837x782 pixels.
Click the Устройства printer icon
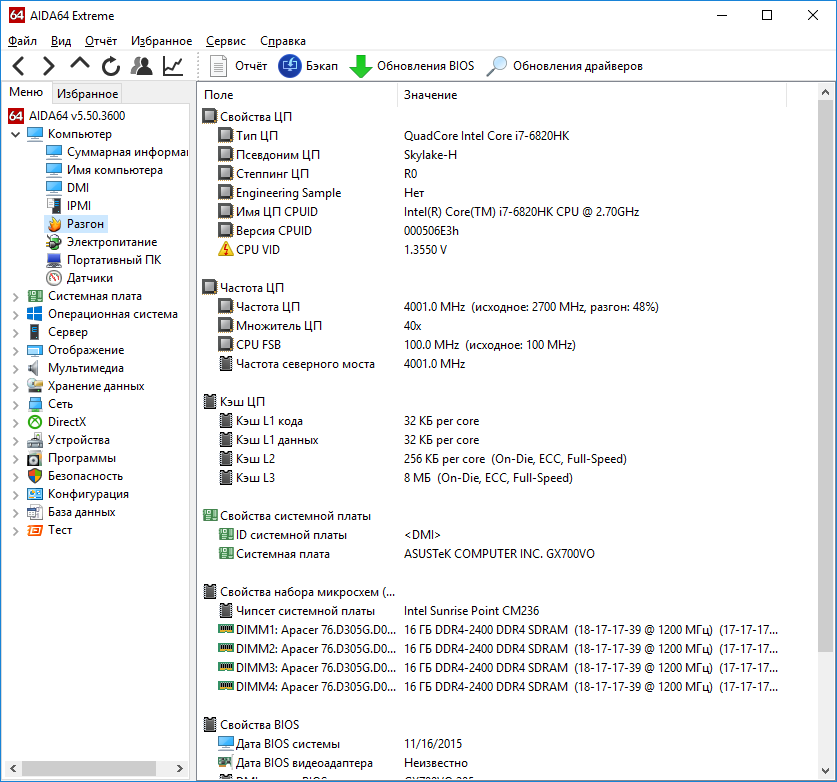(x=35, y=440)
